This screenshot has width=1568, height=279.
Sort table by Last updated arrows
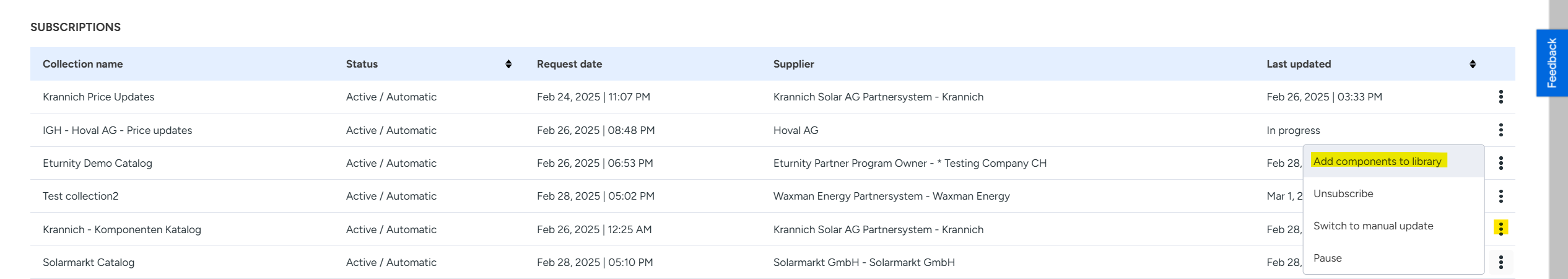[1473, 64]
